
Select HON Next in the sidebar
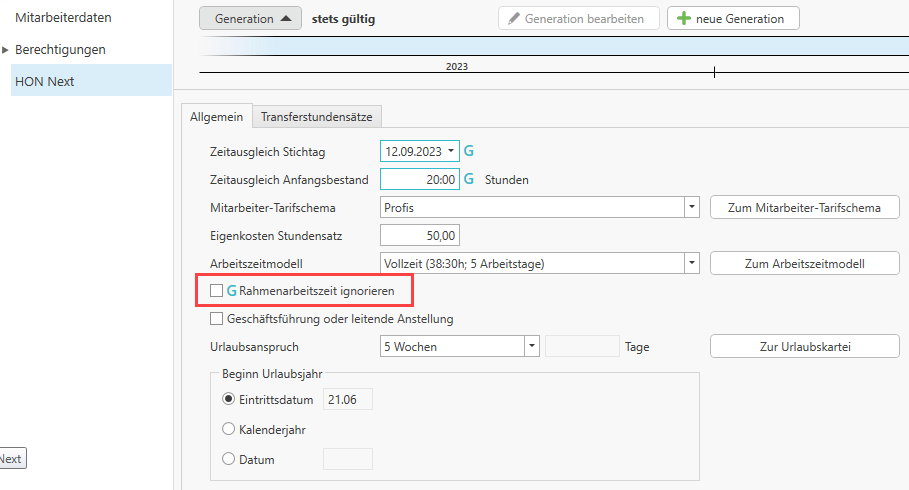(45, 81)
